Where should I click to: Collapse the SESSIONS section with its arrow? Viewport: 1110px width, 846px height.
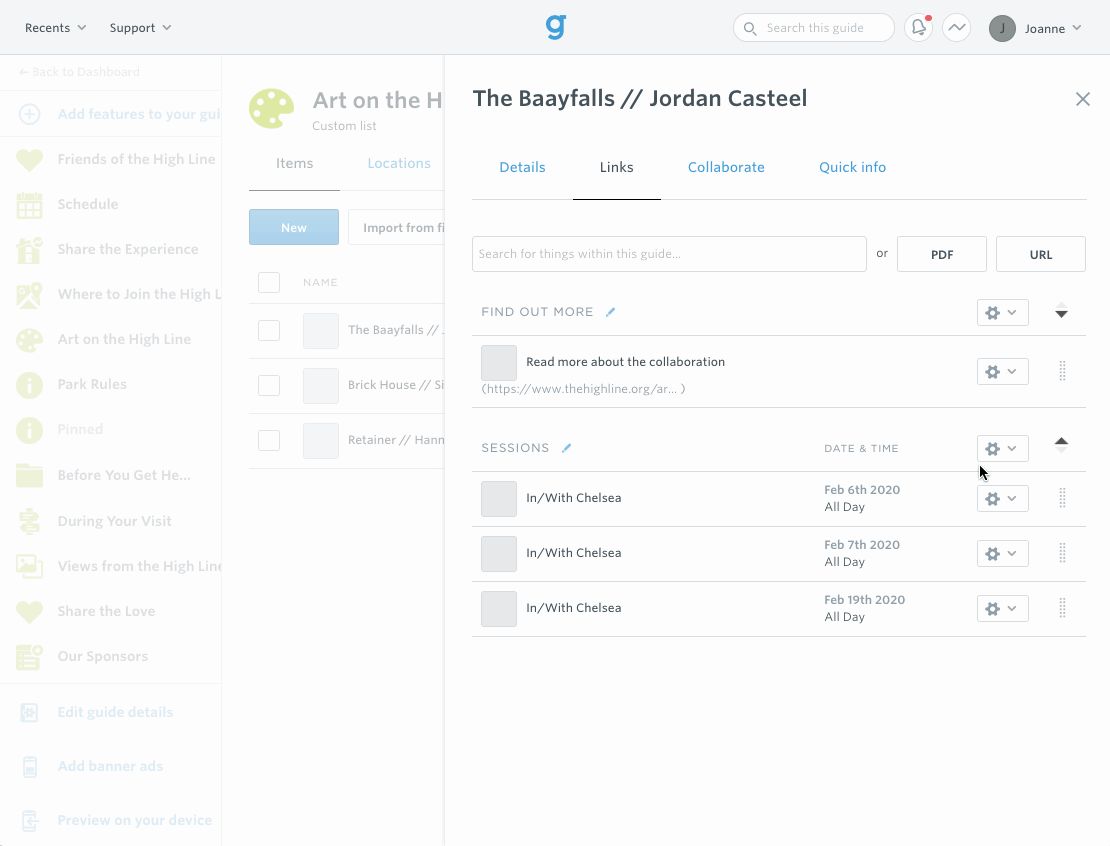(x=1061, y=442)
